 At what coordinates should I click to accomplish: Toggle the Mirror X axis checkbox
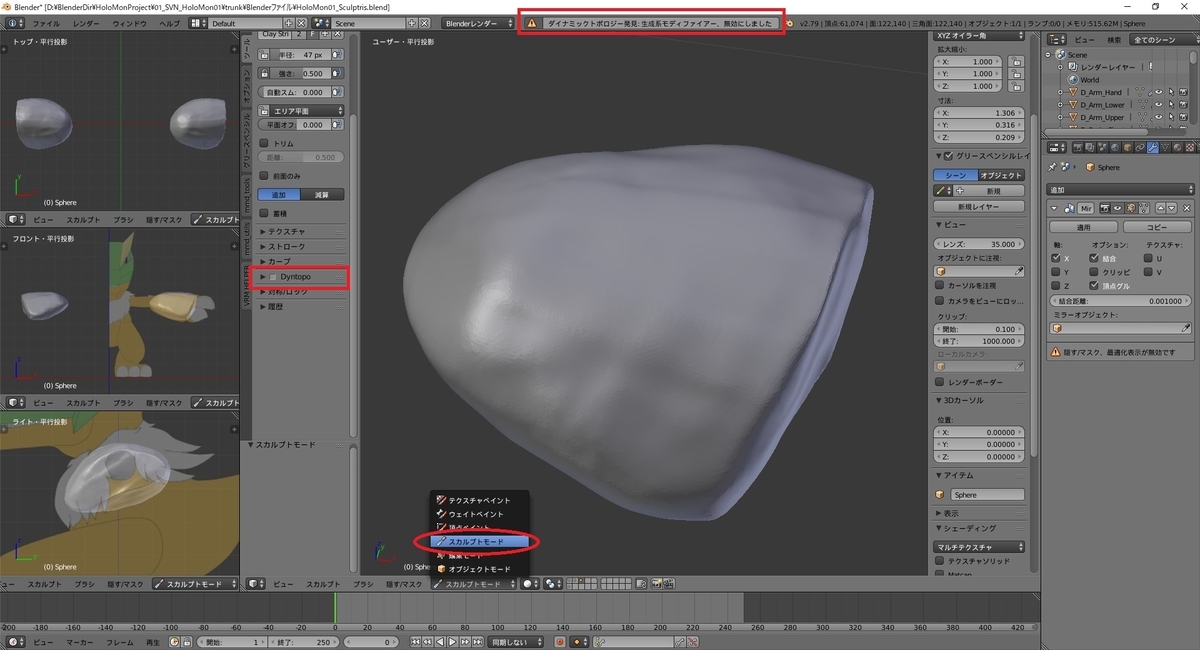(x=1057, y=258)
